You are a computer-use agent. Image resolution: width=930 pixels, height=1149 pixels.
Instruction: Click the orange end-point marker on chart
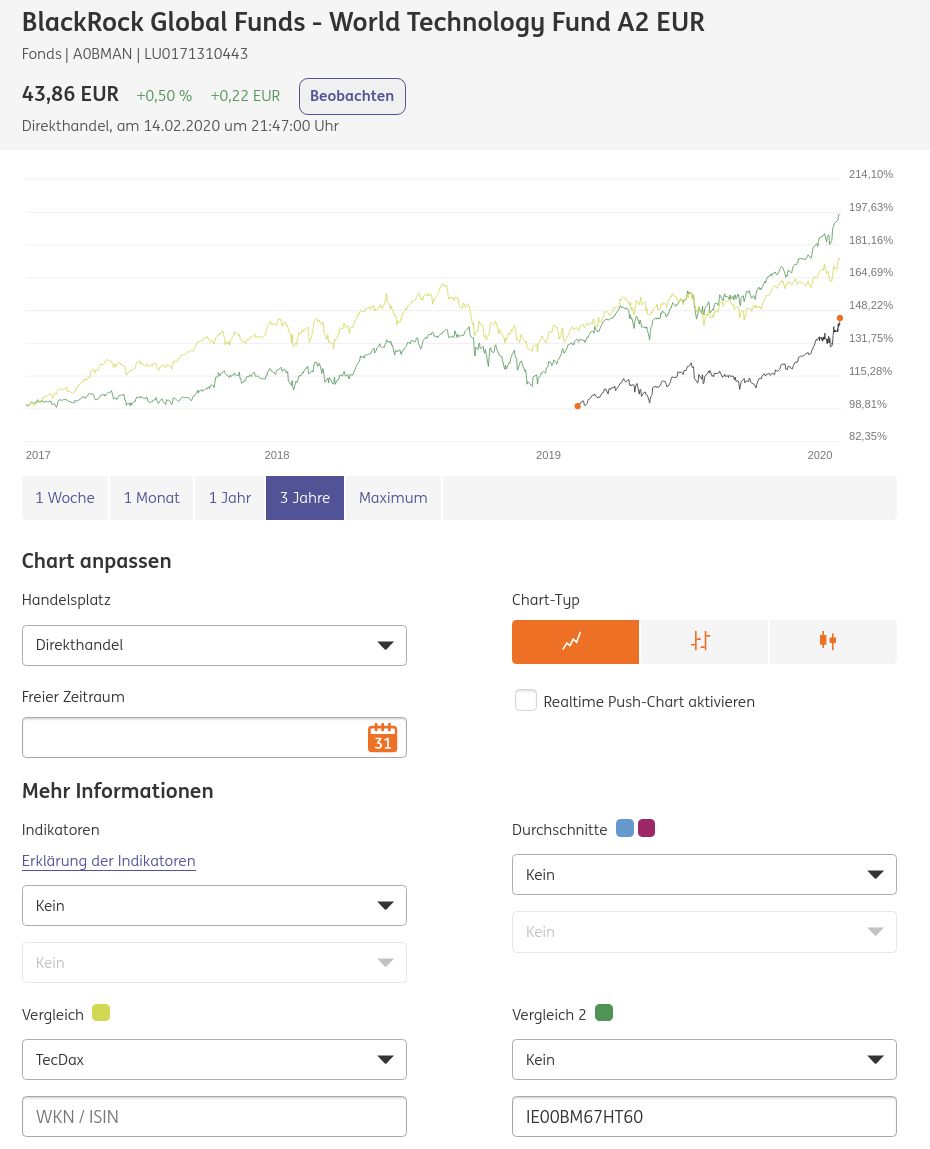[840, 318]
